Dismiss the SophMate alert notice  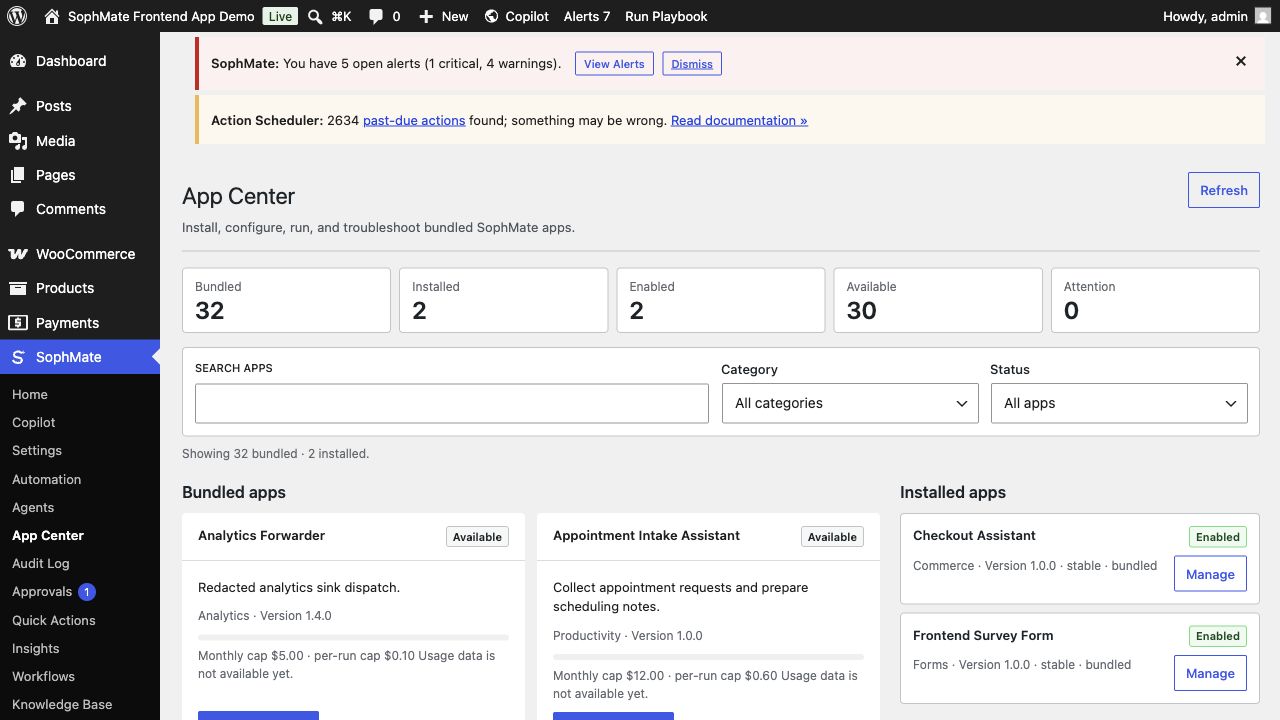pos(692,63)
